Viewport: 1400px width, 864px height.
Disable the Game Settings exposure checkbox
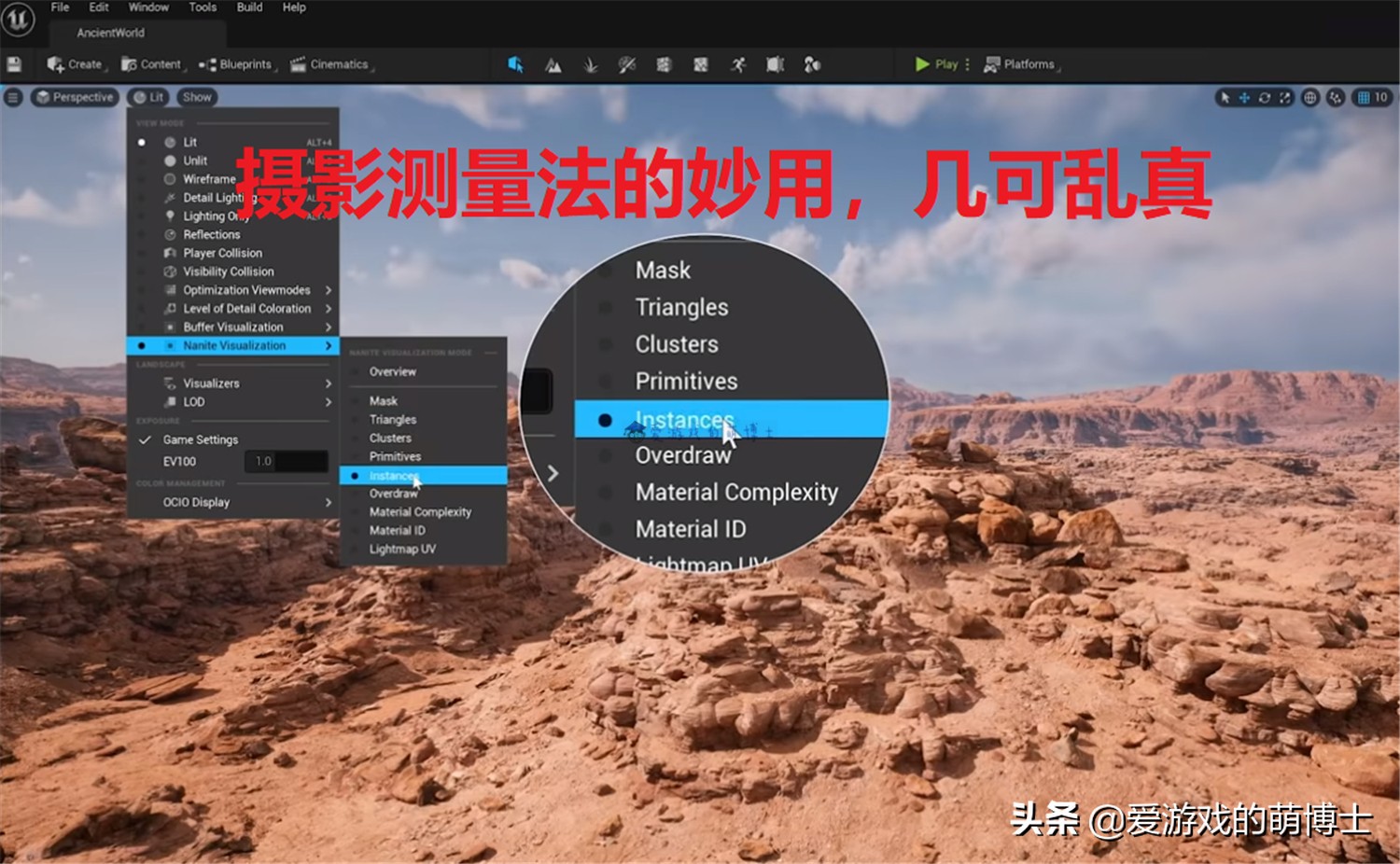146,439
